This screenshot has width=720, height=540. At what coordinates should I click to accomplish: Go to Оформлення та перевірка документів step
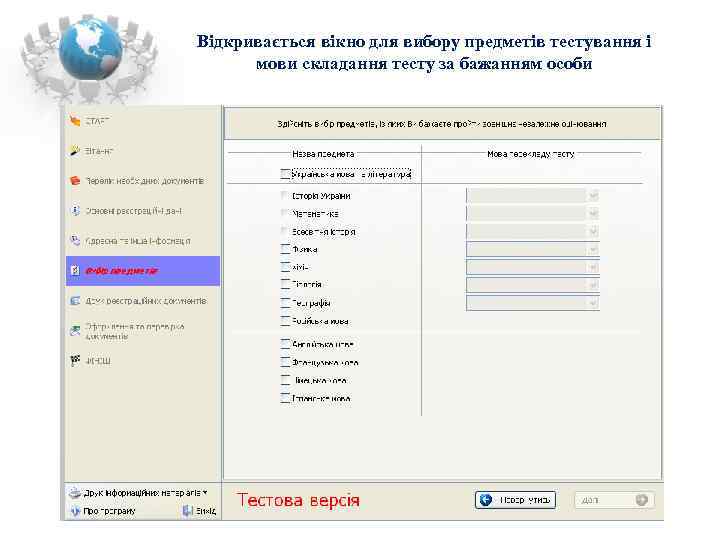pos(143,331)
